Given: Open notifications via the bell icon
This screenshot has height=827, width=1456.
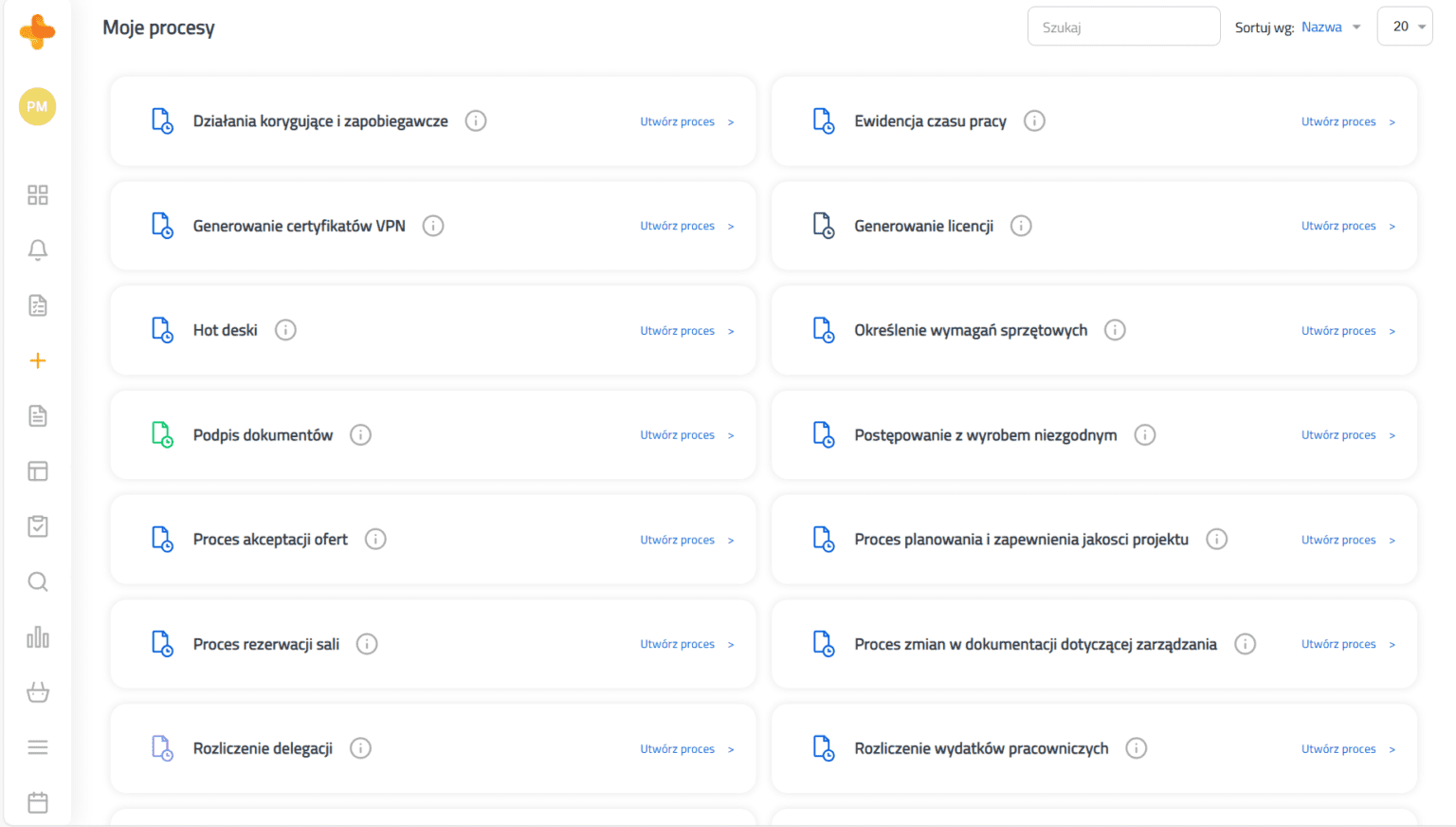Looking at the screenshot, I should (37, 249).
